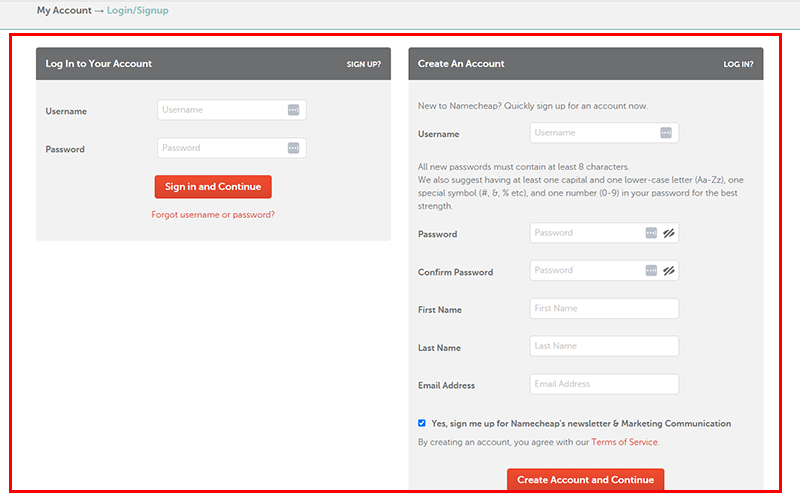800x494 pixels.
Task: Click the Sign in and Continue button
Action: tap(213, 187)
